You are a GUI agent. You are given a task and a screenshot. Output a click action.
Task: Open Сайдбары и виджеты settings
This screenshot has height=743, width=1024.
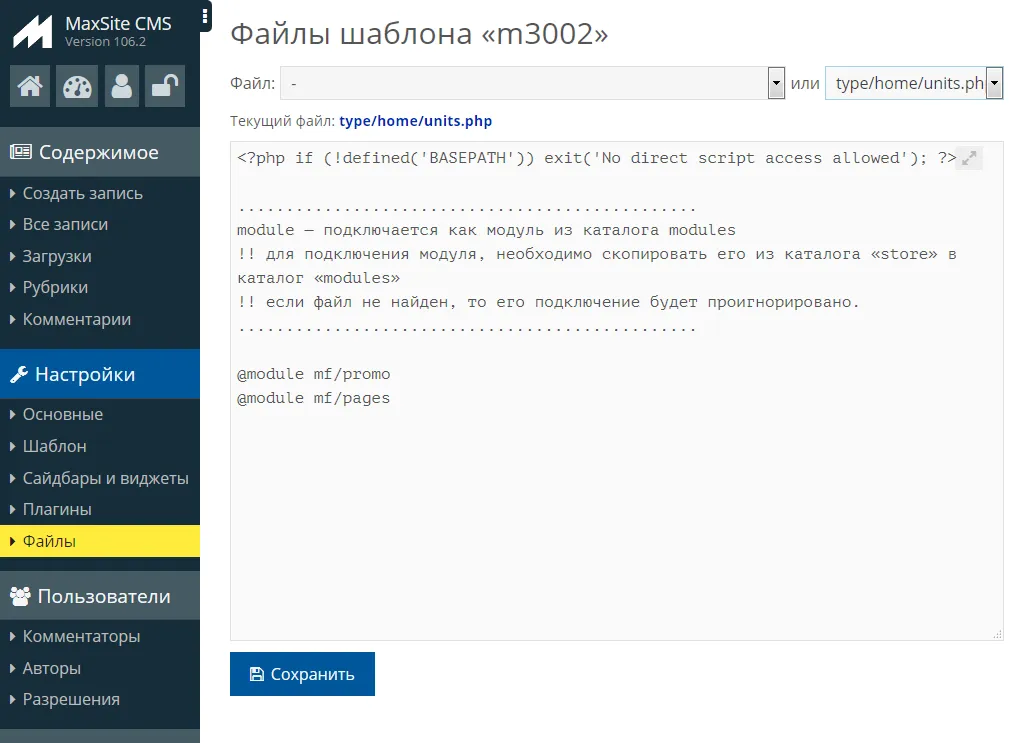[x=105, y=478]
